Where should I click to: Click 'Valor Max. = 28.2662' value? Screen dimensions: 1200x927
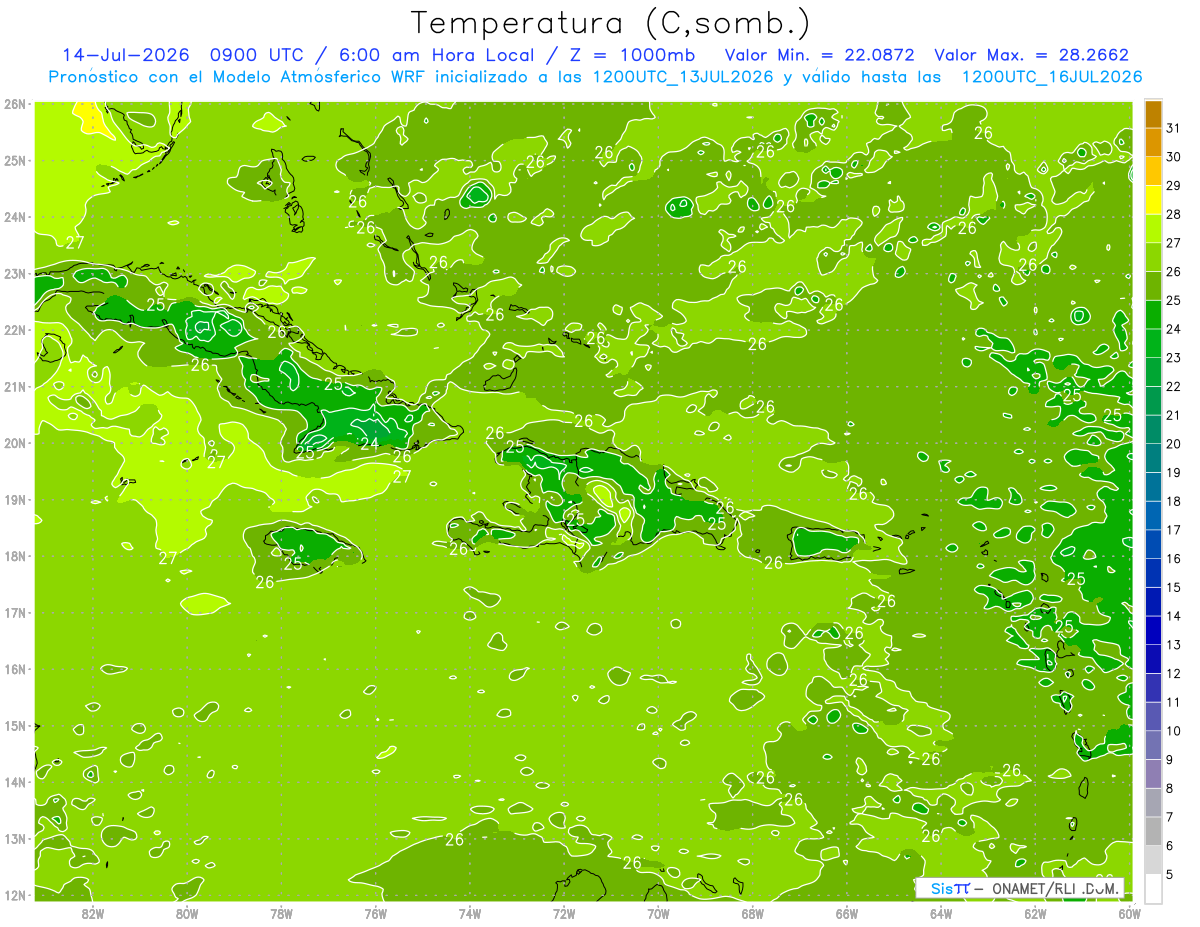[1031, 55]
